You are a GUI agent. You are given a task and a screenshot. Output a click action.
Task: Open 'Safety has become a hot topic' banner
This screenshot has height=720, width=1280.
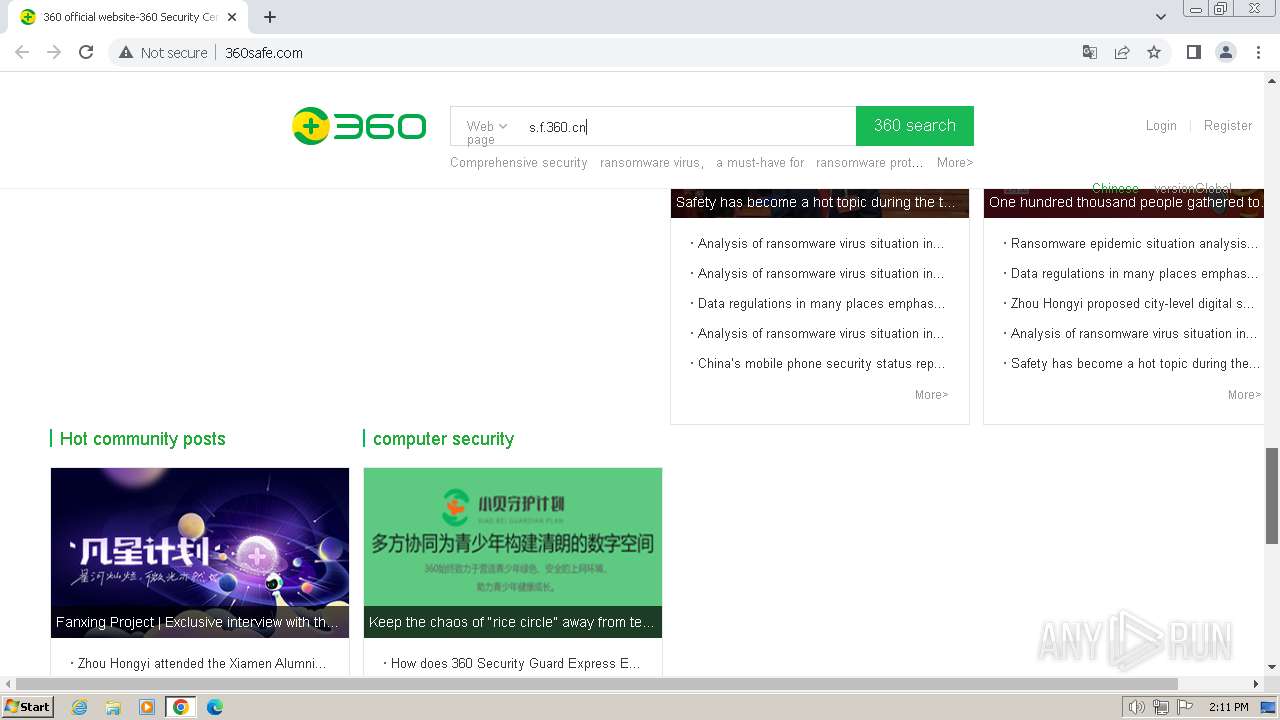[x=819, y=202]
